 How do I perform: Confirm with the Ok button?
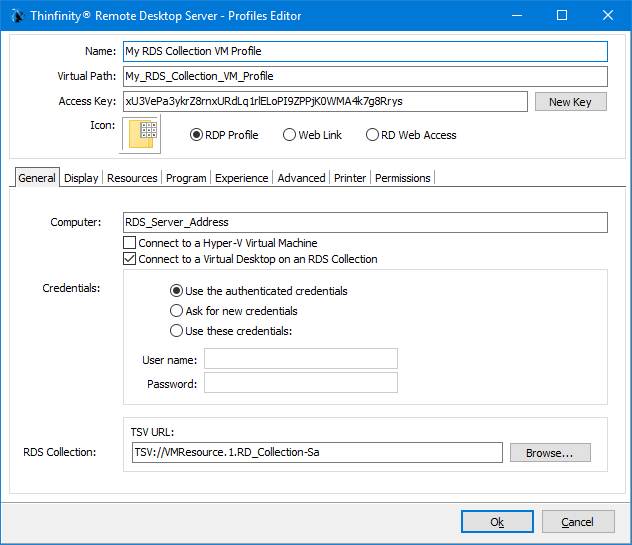tap(497, 522)
